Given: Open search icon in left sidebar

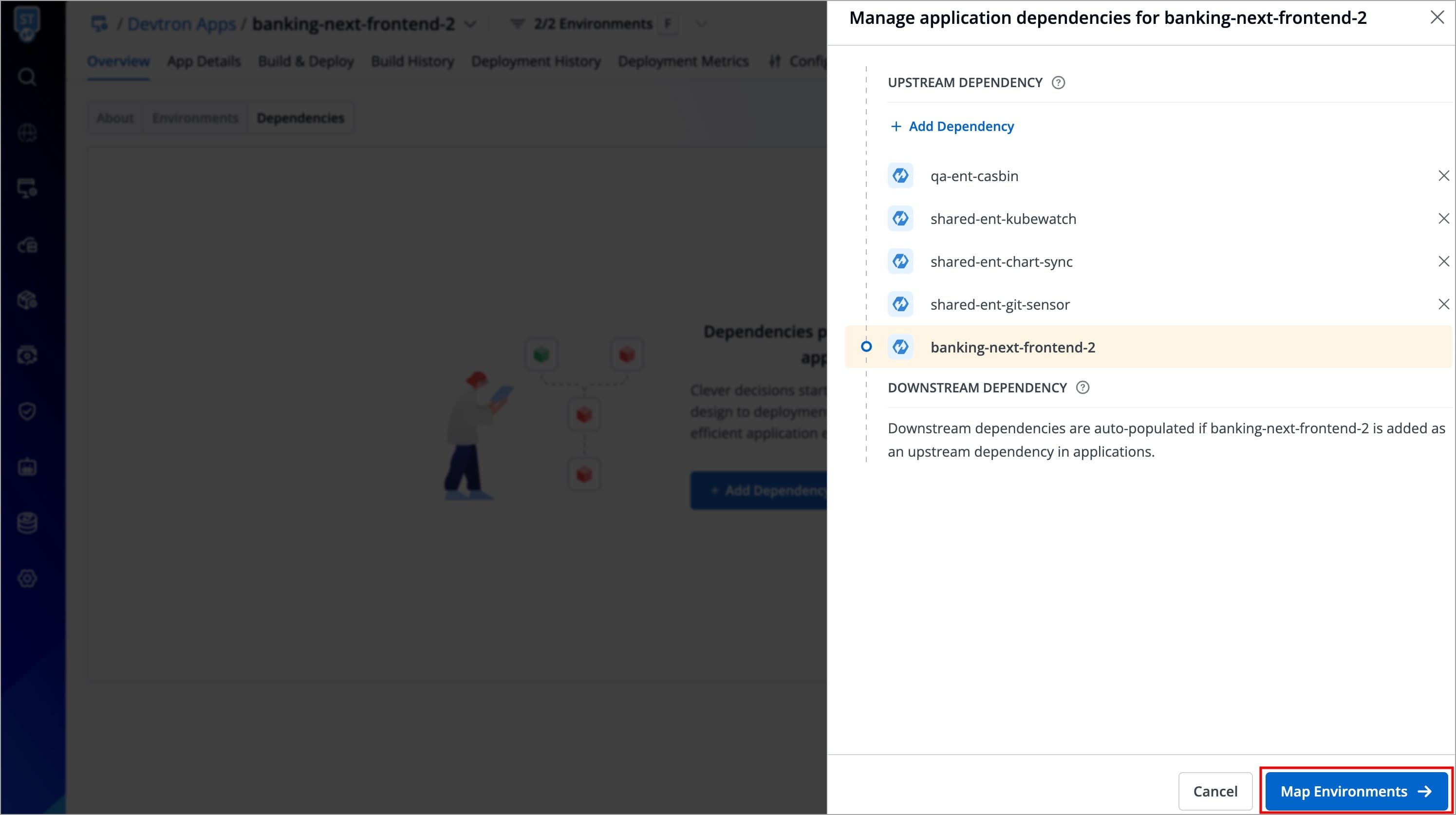Looking at the screenshot, I should (x=27, y=76).
